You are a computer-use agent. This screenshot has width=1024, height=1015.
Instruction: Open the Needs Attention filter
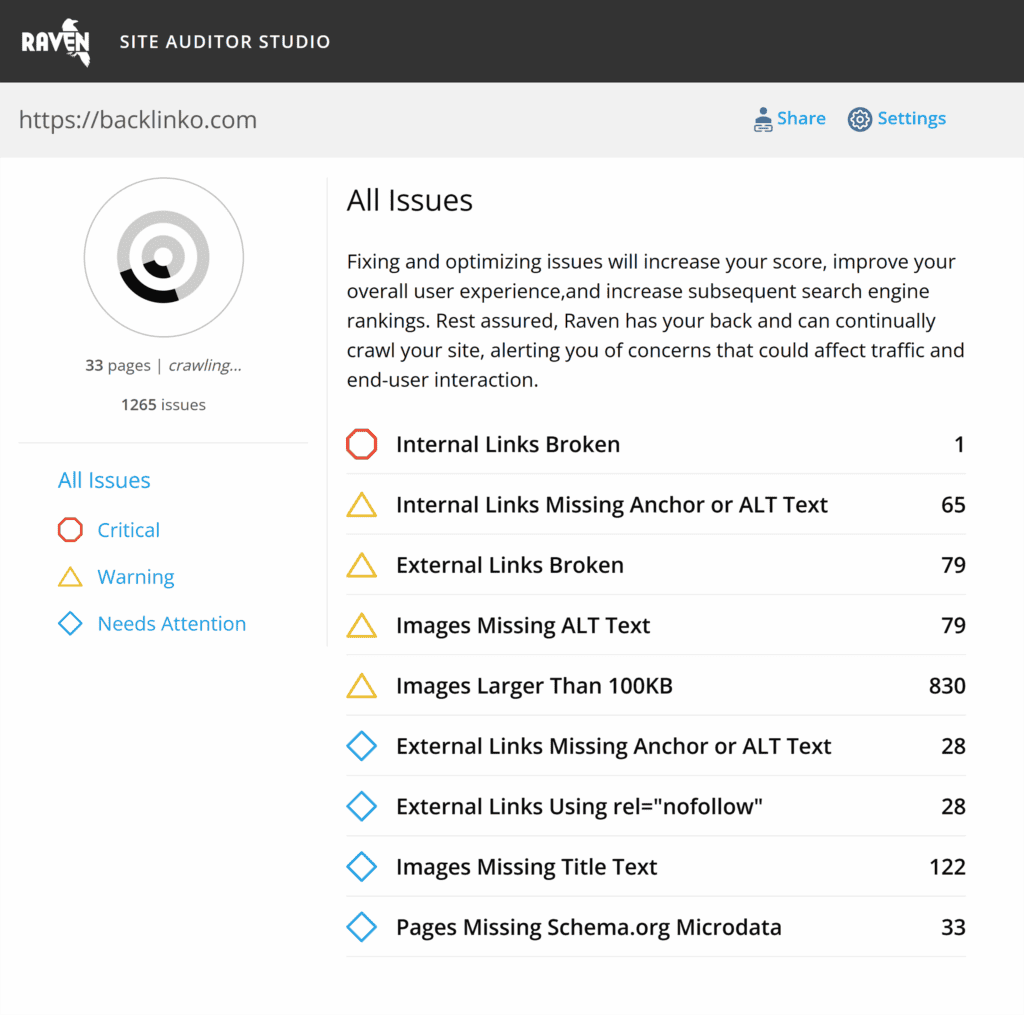(171, 624)
